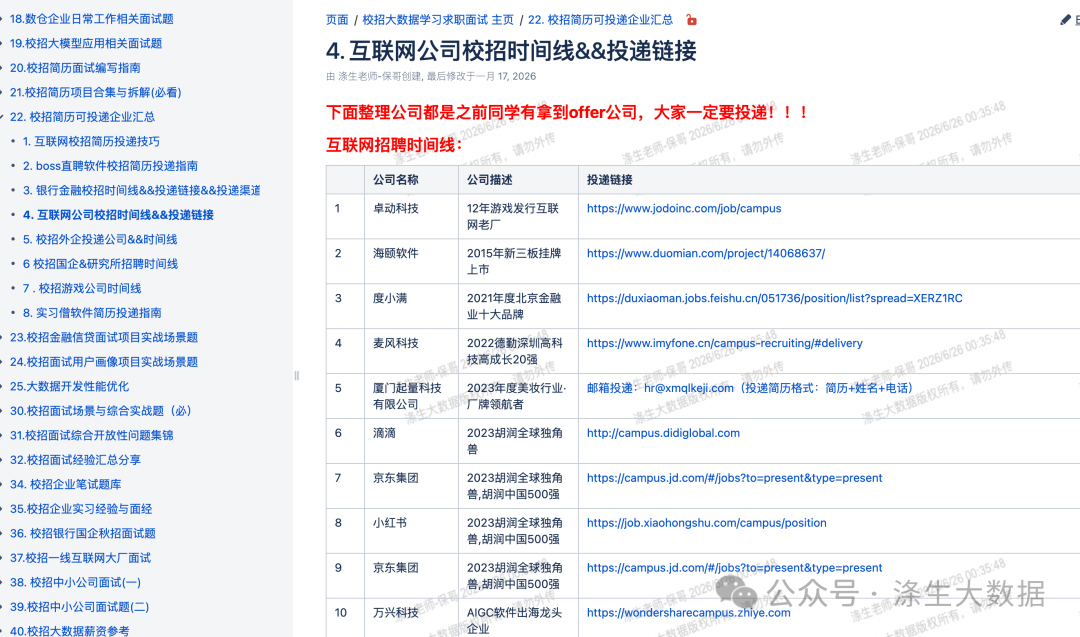The width and height of the screenshot is (1080, 637).
Task: Open the job.xiaohongshu.com campus link
Action: point(707,523)
